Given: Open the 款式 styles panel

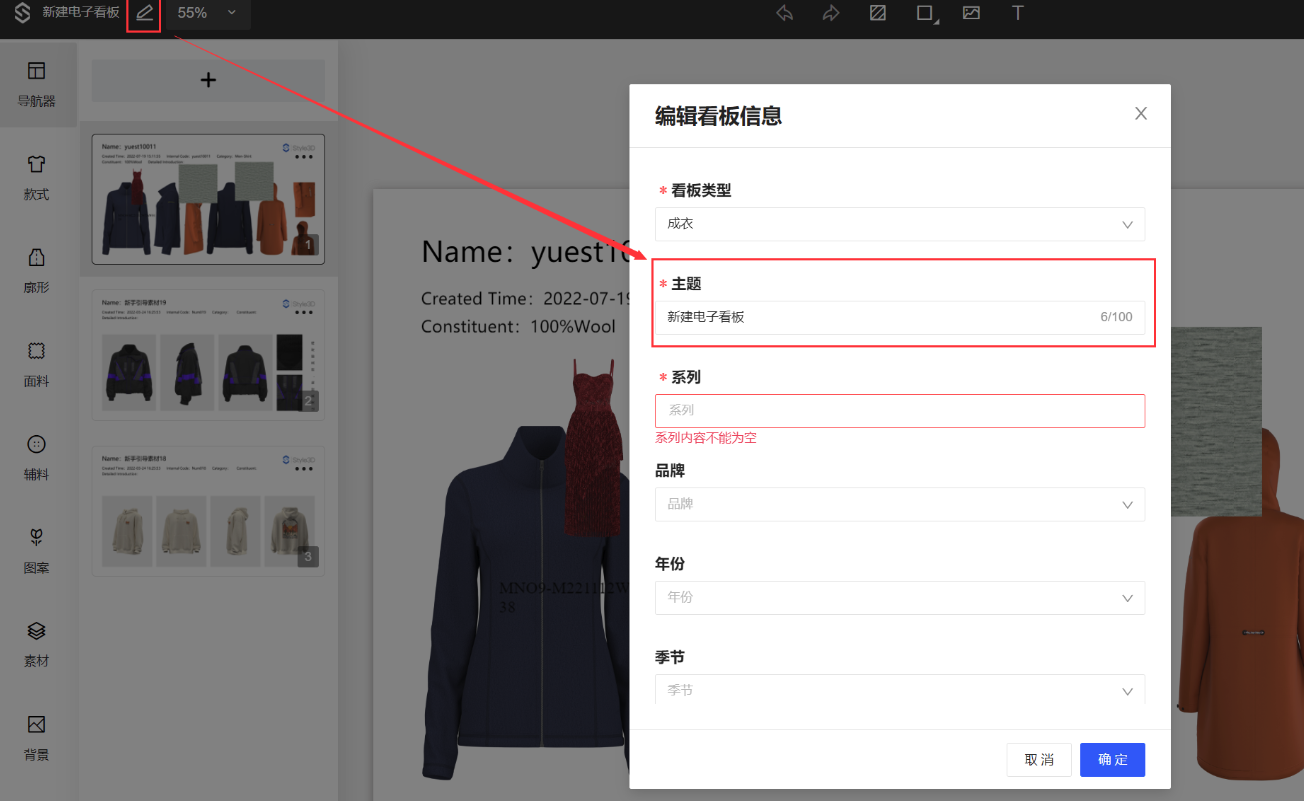Looking at the screenshot, I should (x=37, y=177).
